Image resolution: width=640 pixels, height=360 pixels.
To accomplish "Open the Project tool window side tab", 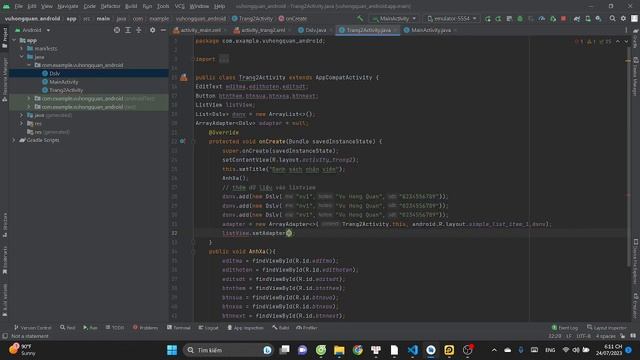I will click(4, 38).
